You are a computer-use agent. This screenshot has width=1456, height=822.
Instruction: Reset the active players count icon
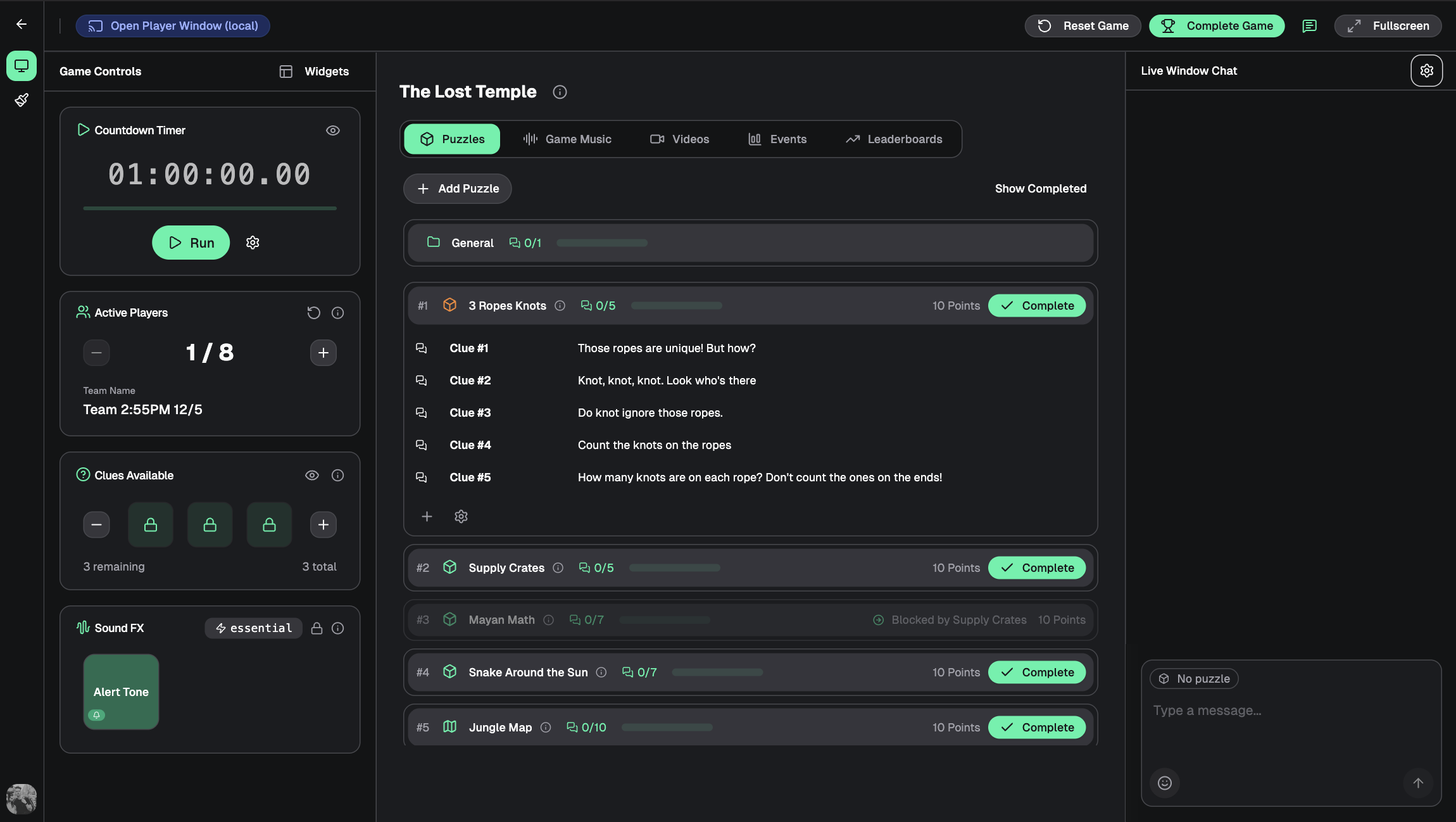tap(313, 313)
